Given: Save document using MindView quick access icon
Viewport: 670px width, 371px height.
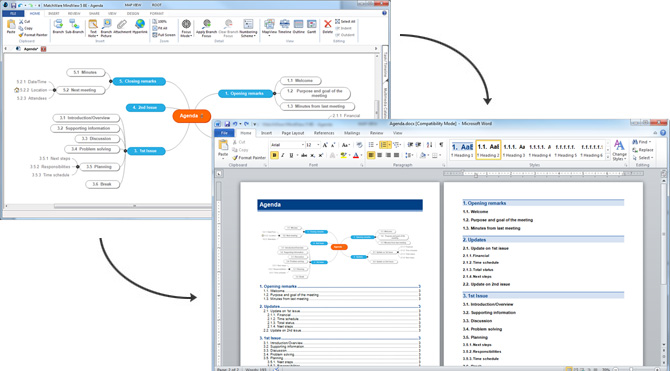Looking at the screenshot, I should (14, 6).
